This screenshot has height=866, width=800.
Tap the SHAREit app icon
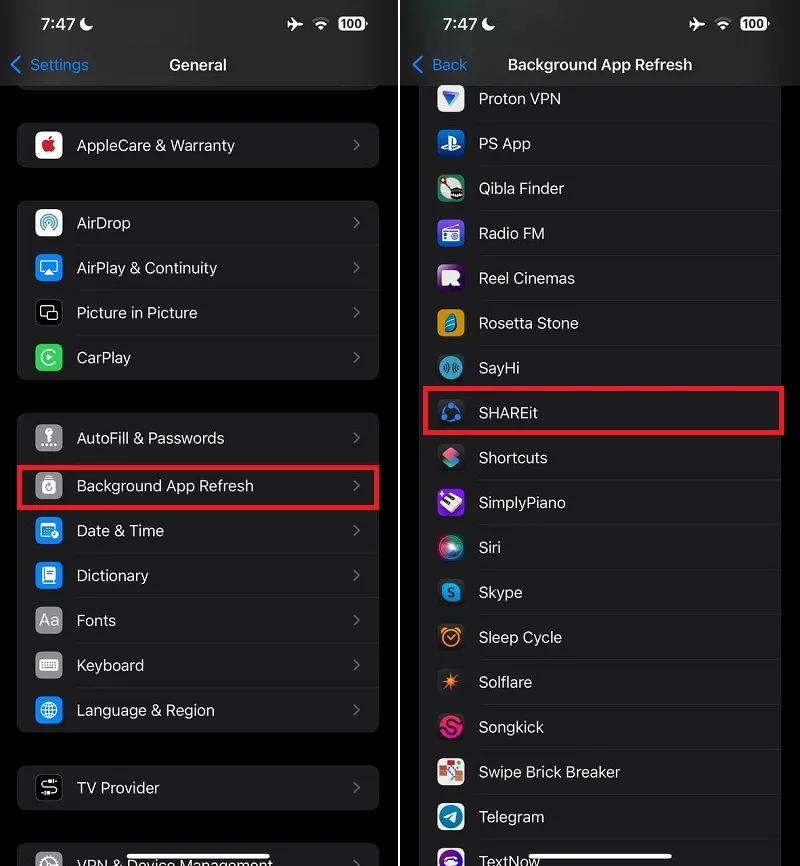click(451, 413)
